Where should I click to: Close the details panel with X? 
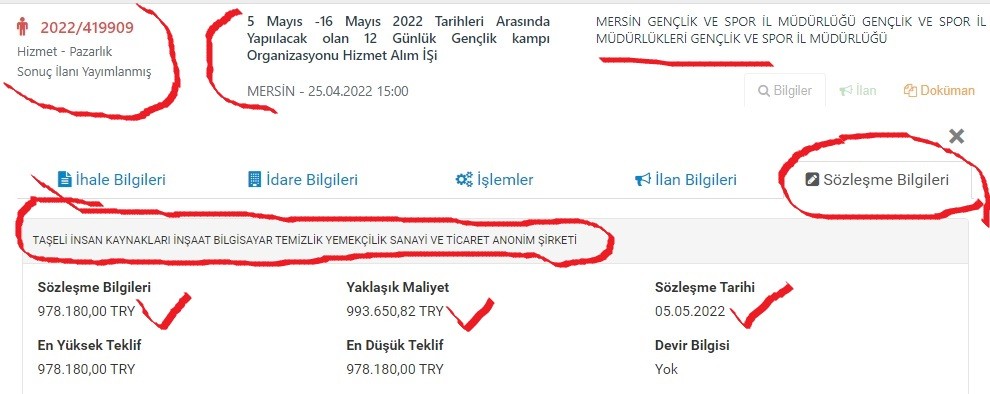click(x=957, y=136)
